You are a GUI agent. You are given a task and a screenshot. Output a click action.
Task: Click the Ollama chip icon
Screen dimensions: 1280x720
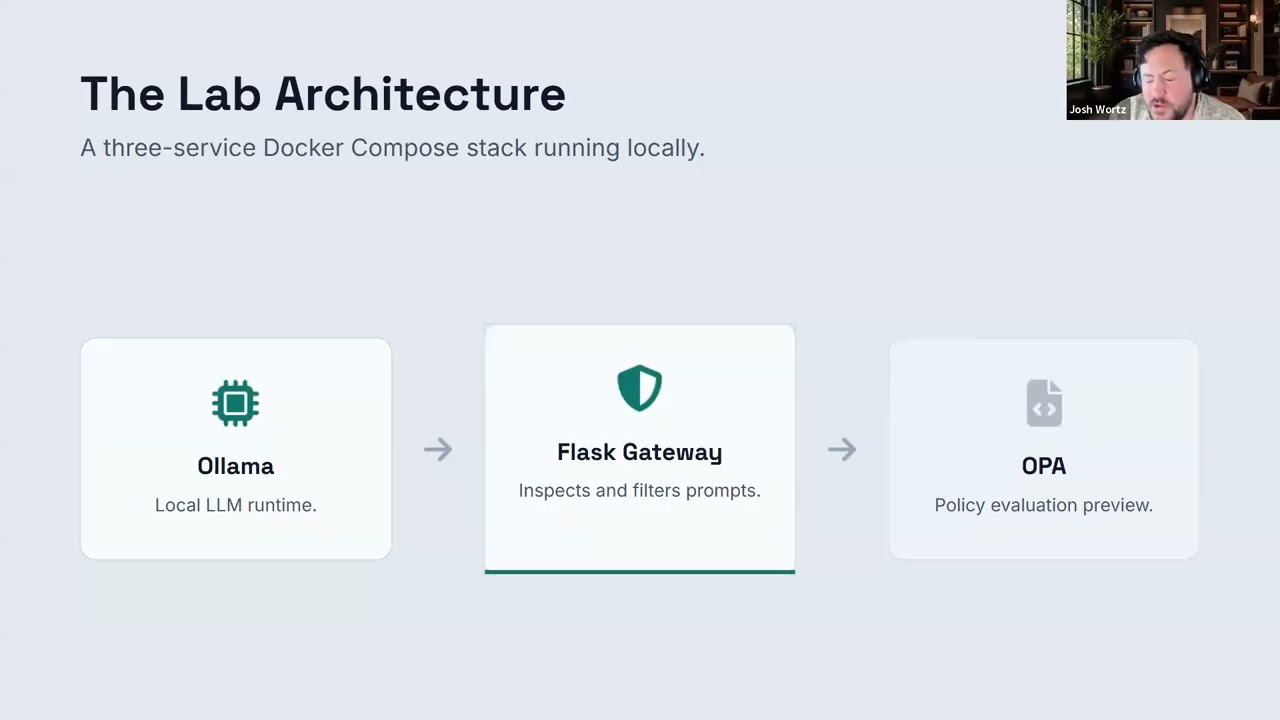[x=236, y=403]
